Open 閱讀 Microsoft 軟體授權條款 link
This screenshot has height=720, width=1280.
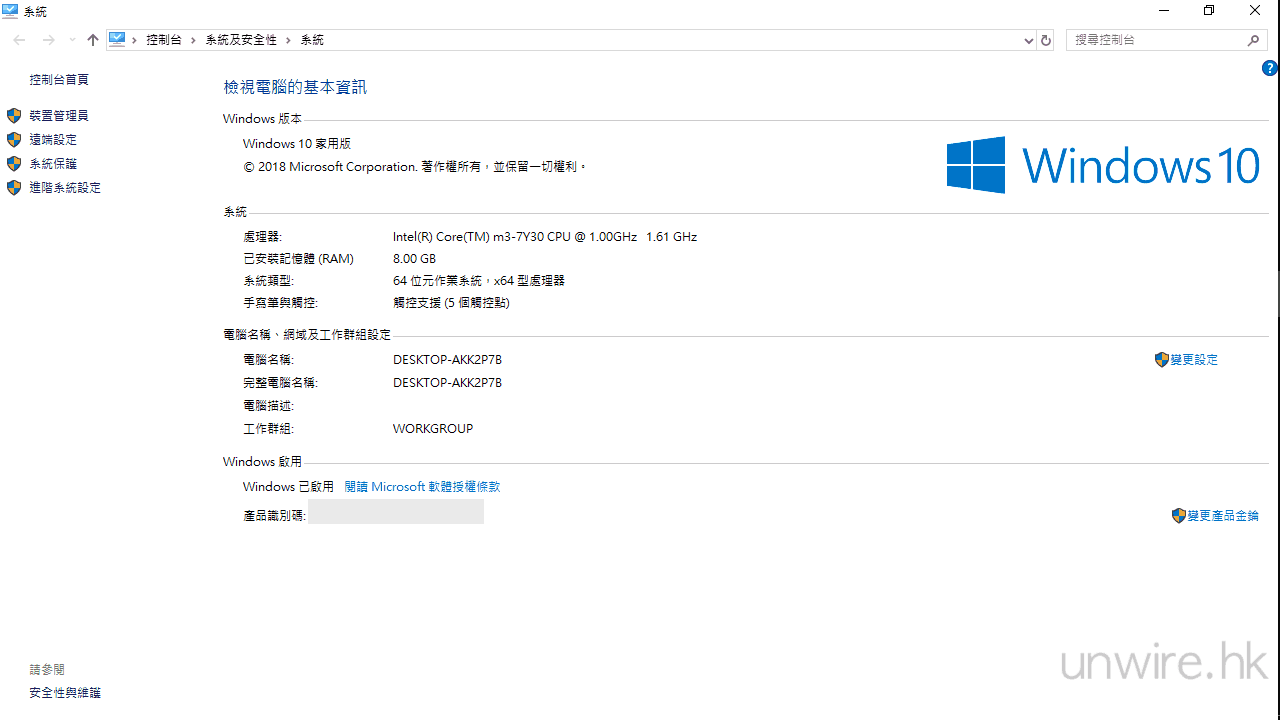[x=422, y=487]
